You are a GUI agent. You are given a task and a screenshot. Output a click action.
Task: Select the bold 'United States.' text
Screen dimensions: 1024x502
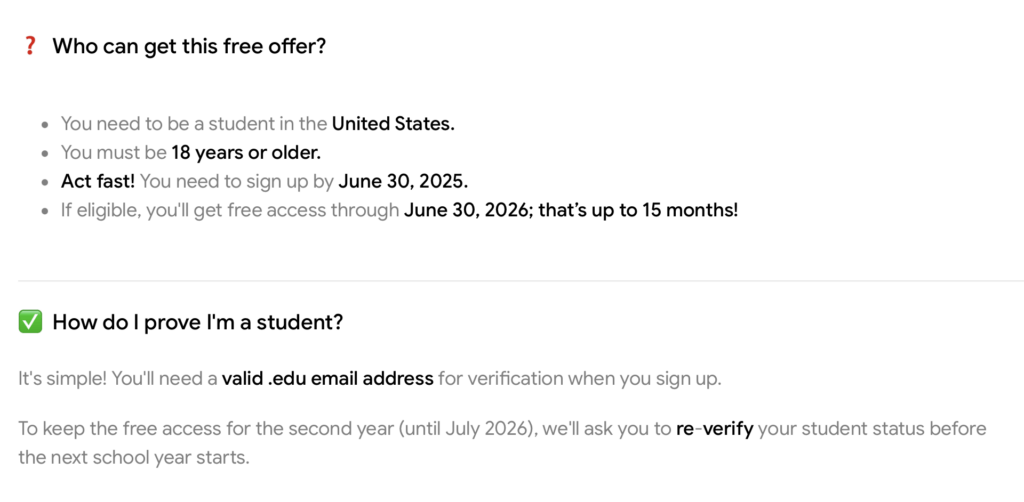click(x=393, y=123)
